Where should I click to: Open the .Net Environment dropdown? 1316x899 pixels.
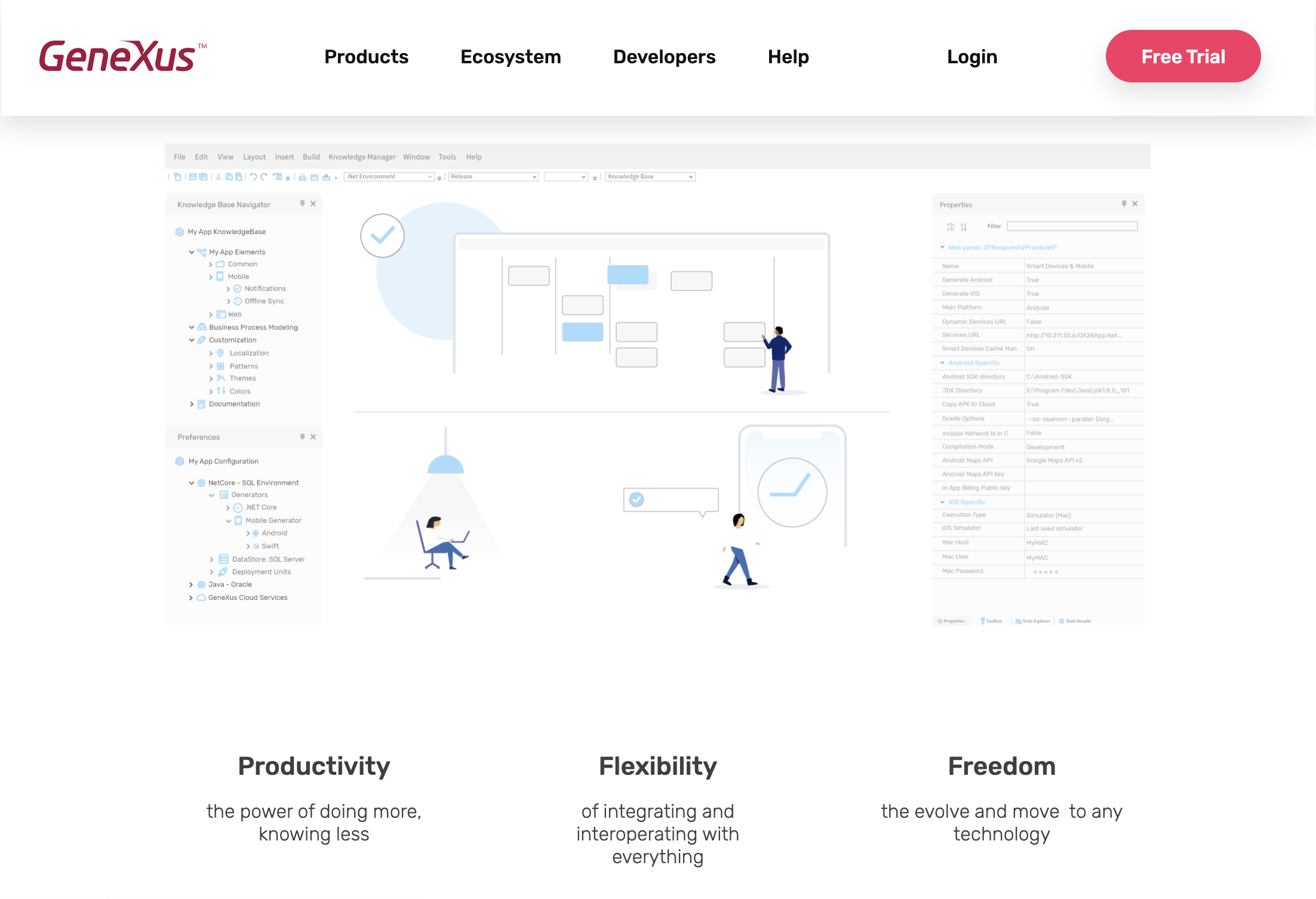point(389,177)
